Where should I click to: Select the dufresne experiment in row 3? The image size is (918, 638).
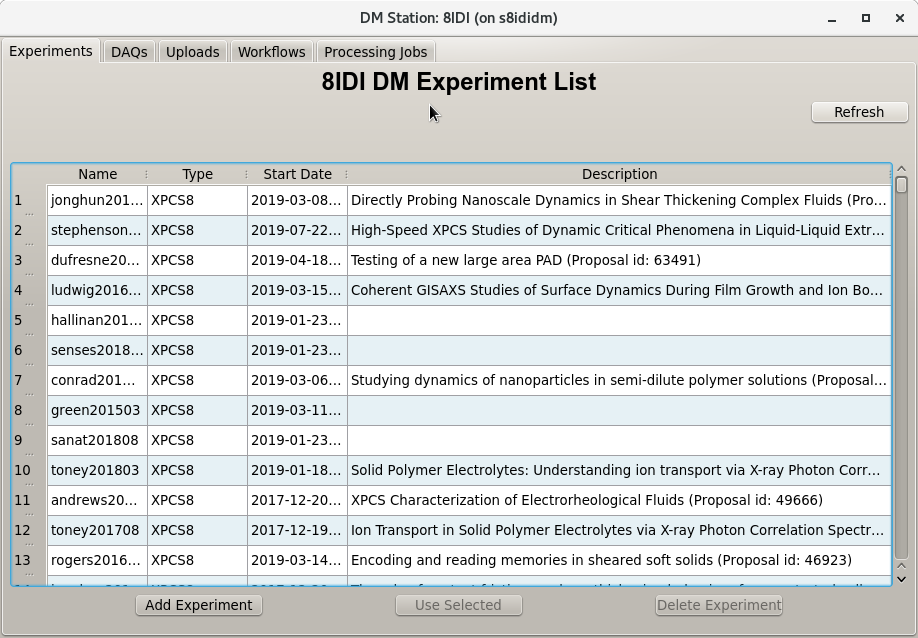coord(97,260)
